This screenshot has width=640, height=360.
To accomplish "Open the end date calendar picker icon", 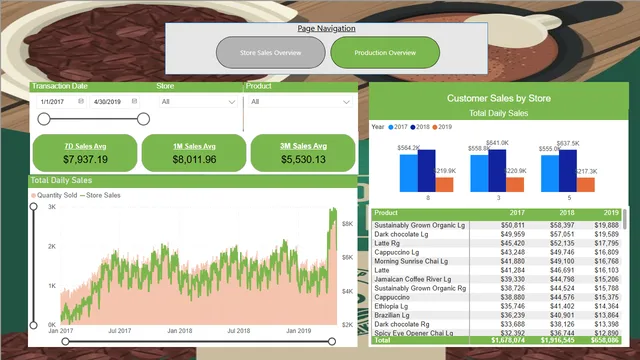I will pyautogui.click(x=134, y=101).
